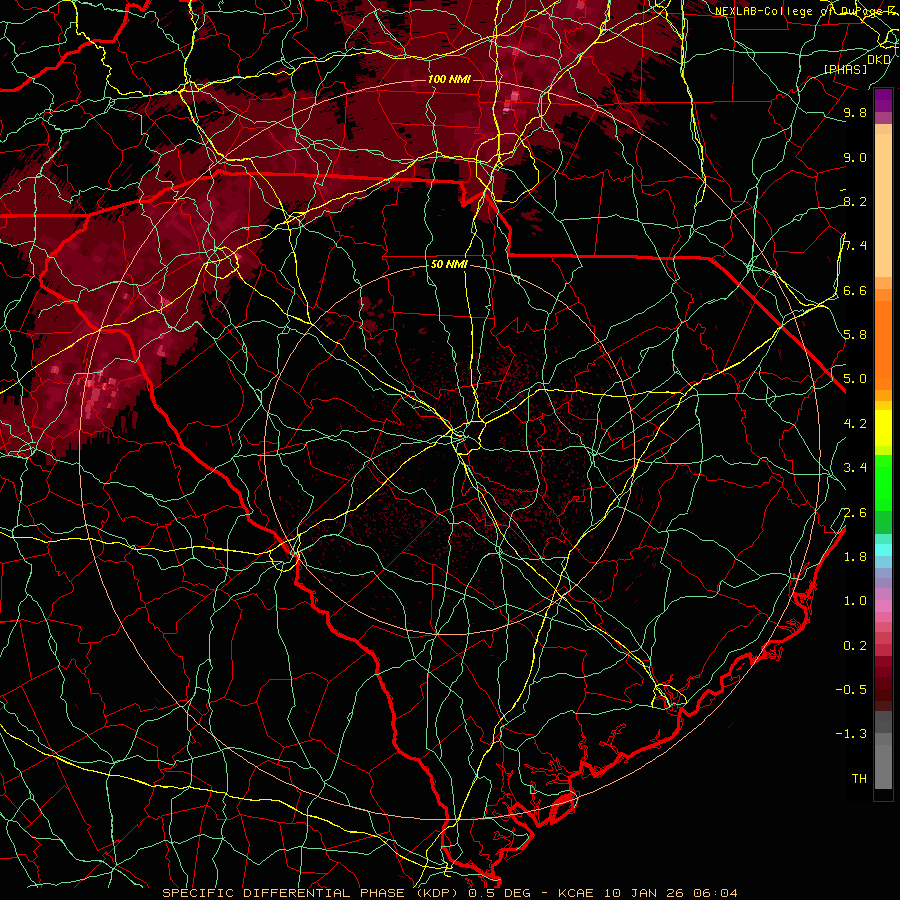Screen dimensions: 900x900
Task: Click the 50 NMI range ring label
Action: 449,264
